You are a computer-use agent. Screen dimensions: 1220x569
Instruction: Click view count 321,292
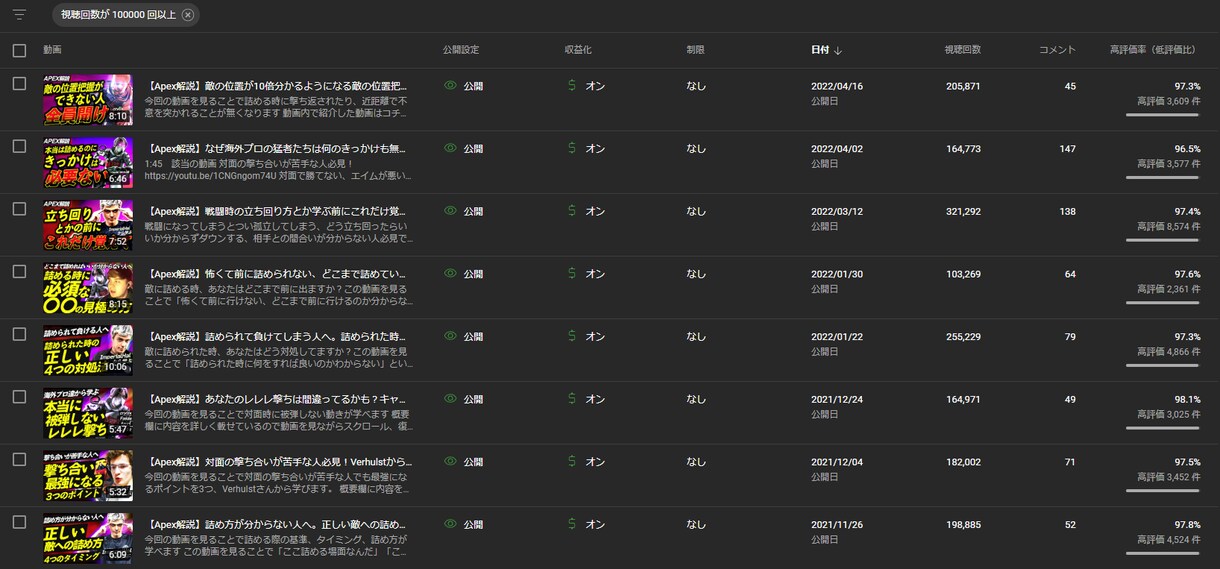pyautogui.click(x=963, y=211)
